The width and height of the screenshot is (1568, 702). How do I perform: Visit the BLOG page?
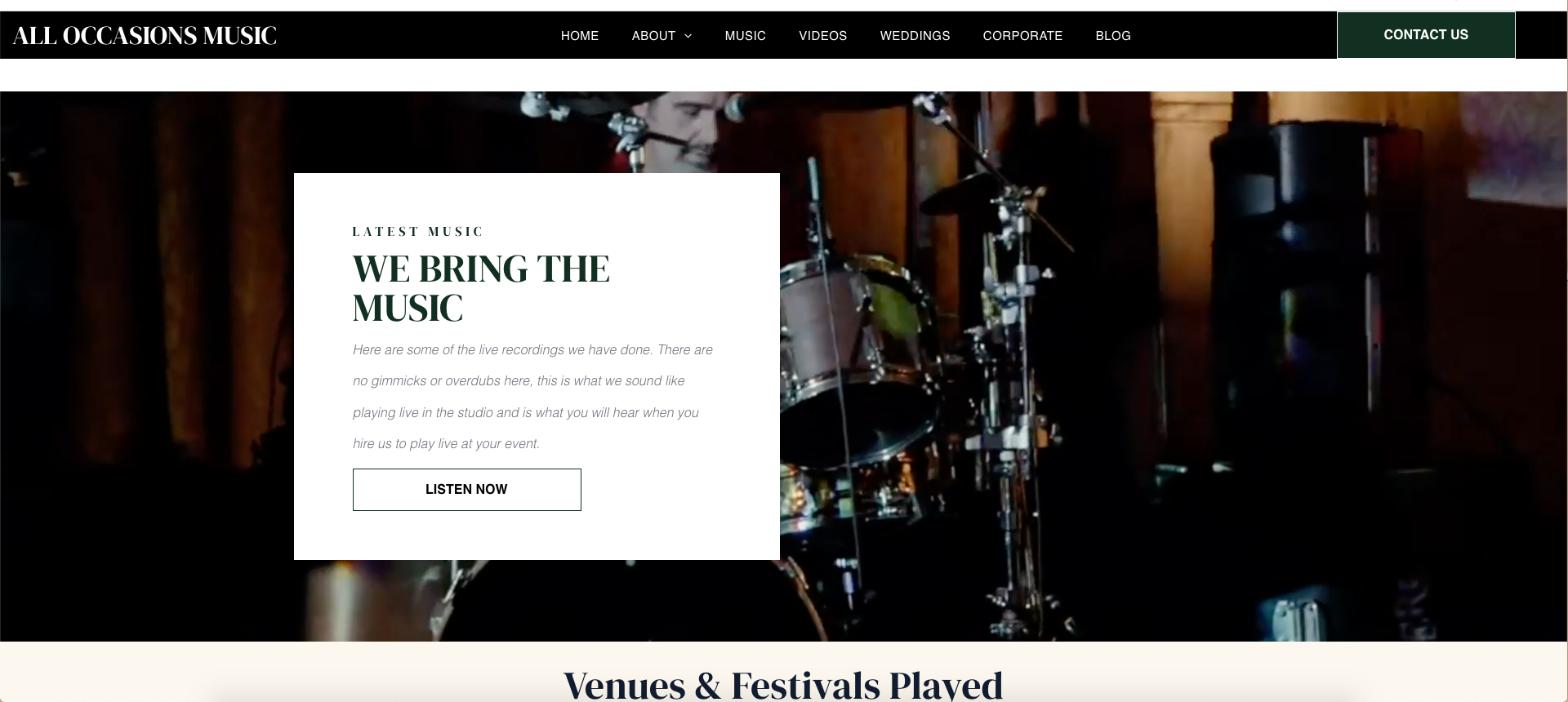point(1113,36)
